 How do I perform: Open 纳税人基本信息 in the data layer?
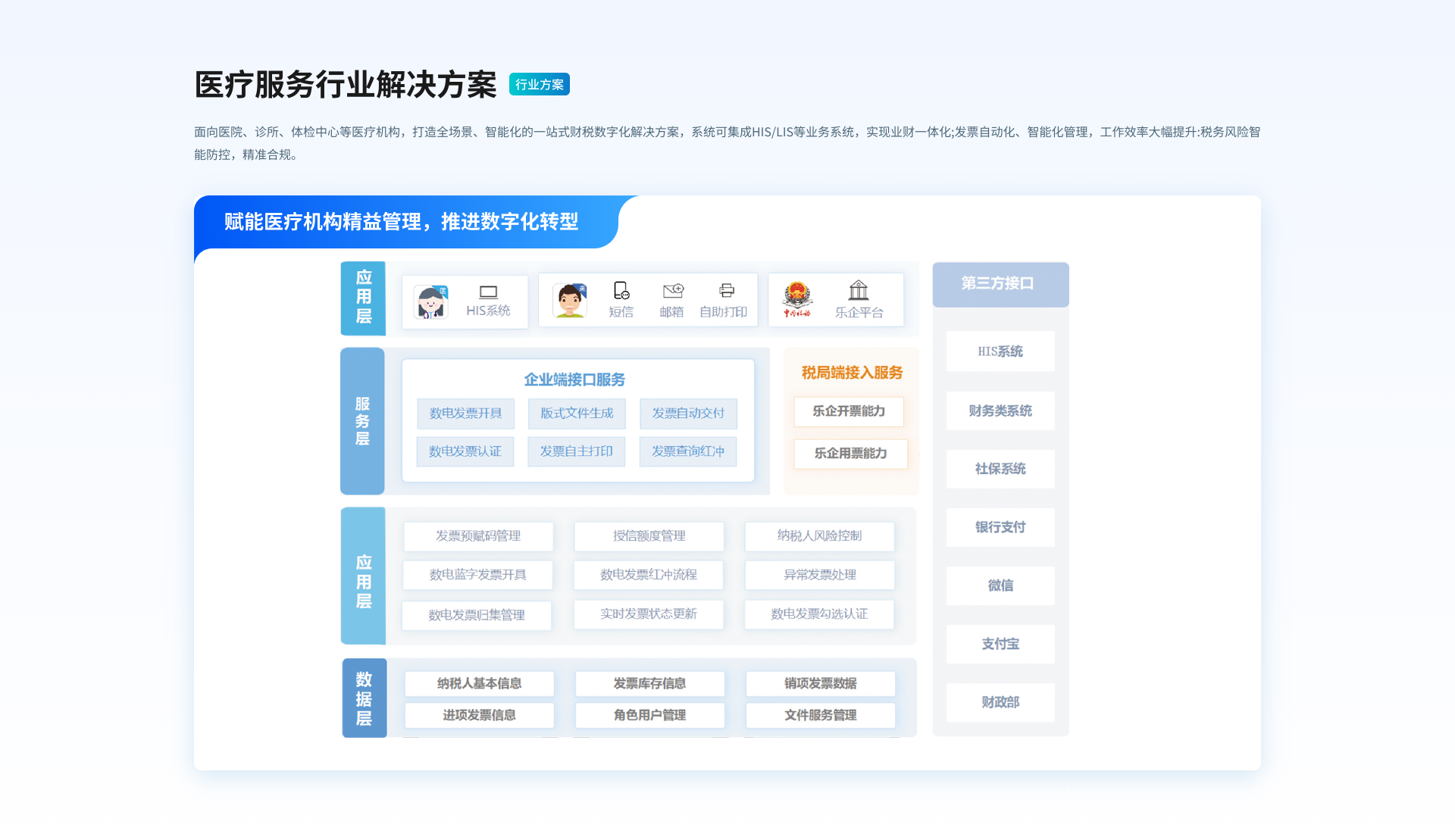pos(478,683)
